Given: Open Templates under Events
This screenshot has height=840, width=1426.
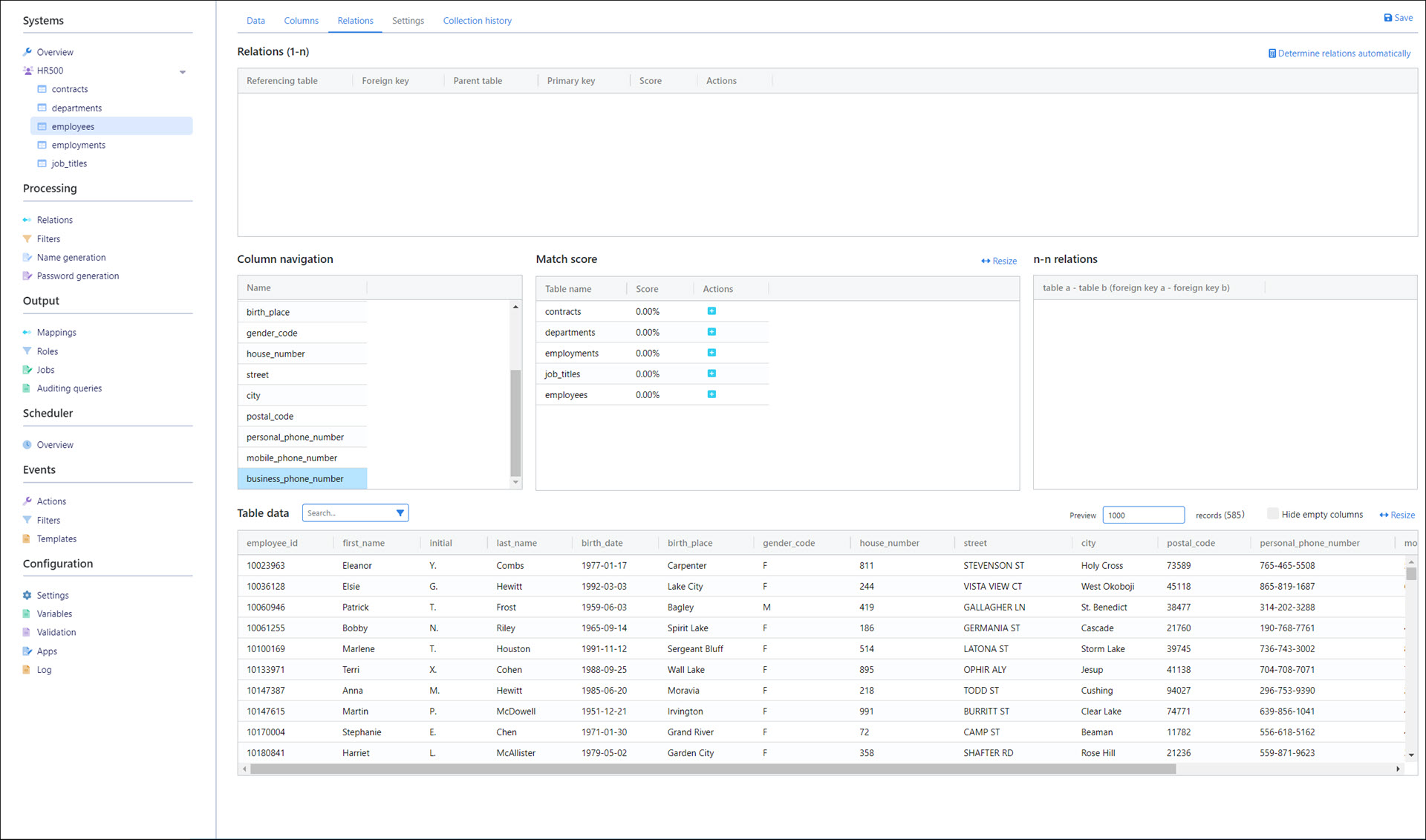Looking at the screenshot, I should [56, 539].
